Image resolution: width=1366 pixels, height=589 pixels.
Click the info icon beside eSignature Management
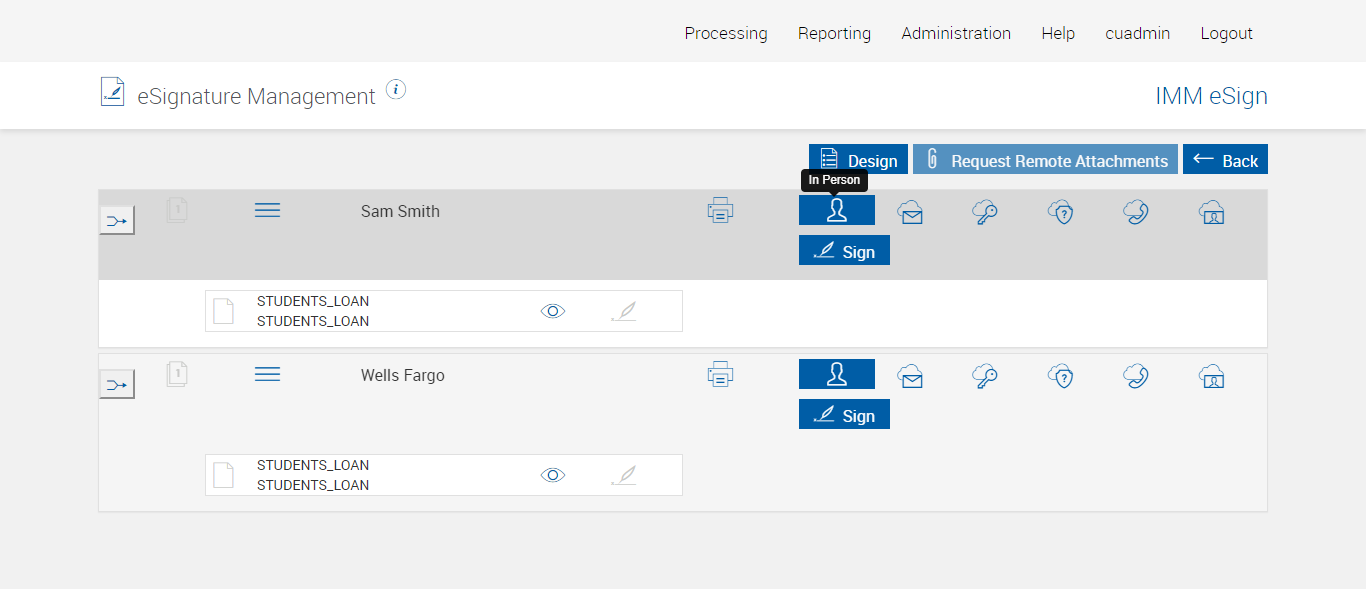coord(396,90)
